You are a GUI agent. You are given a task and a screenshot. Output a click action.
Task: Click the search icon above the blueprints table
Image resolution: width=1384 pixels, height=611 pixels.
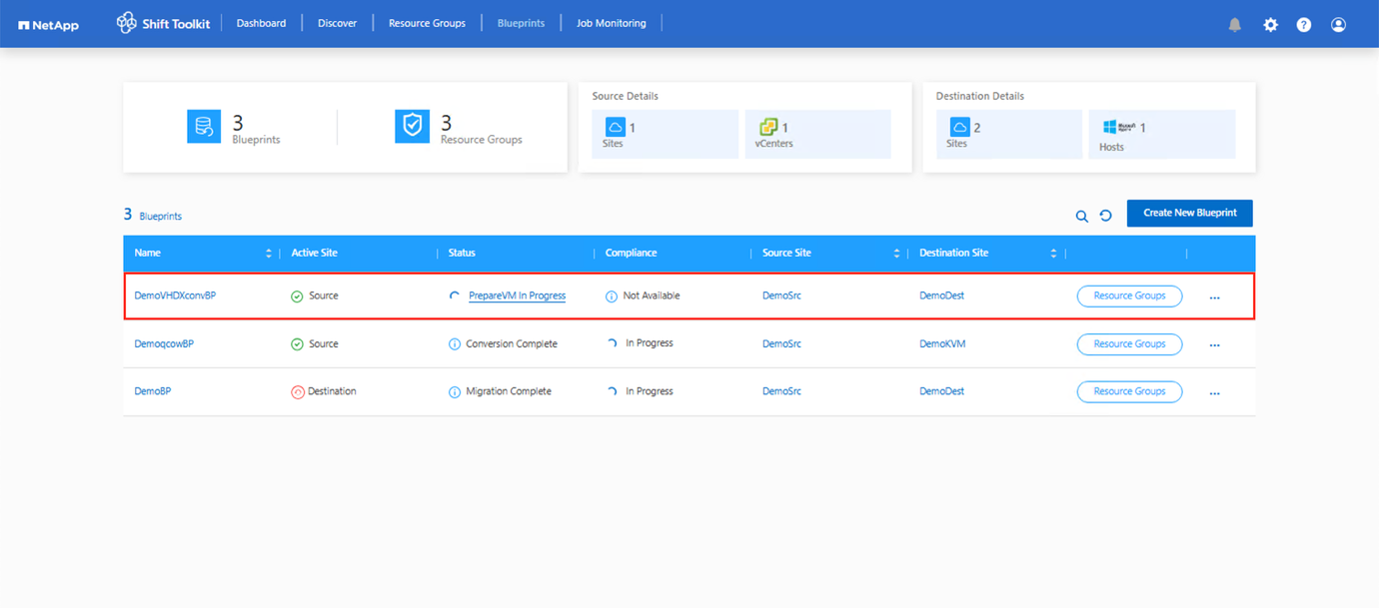coord(1081,216)
